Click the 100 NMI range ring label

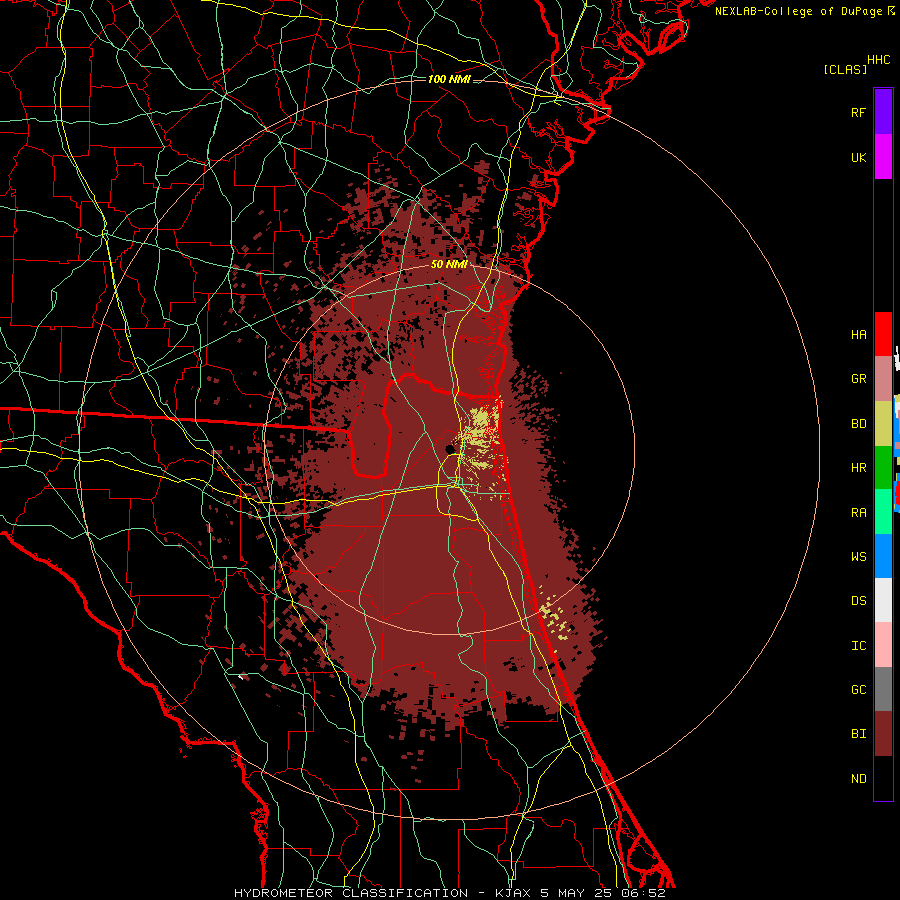(449, 79)
